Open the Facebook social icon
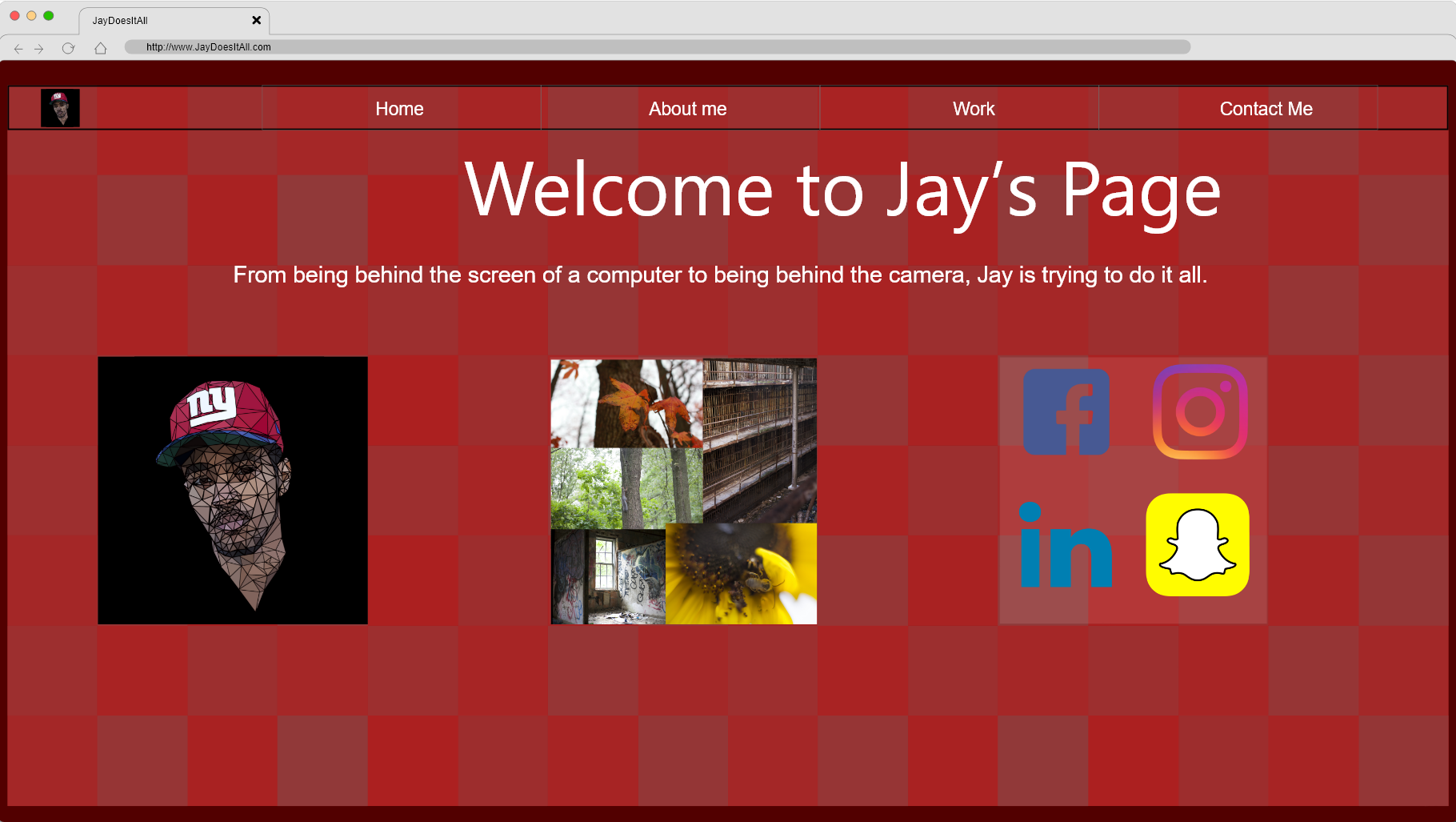Viewport: 1456px width, 822px height. coord(1066,412)
